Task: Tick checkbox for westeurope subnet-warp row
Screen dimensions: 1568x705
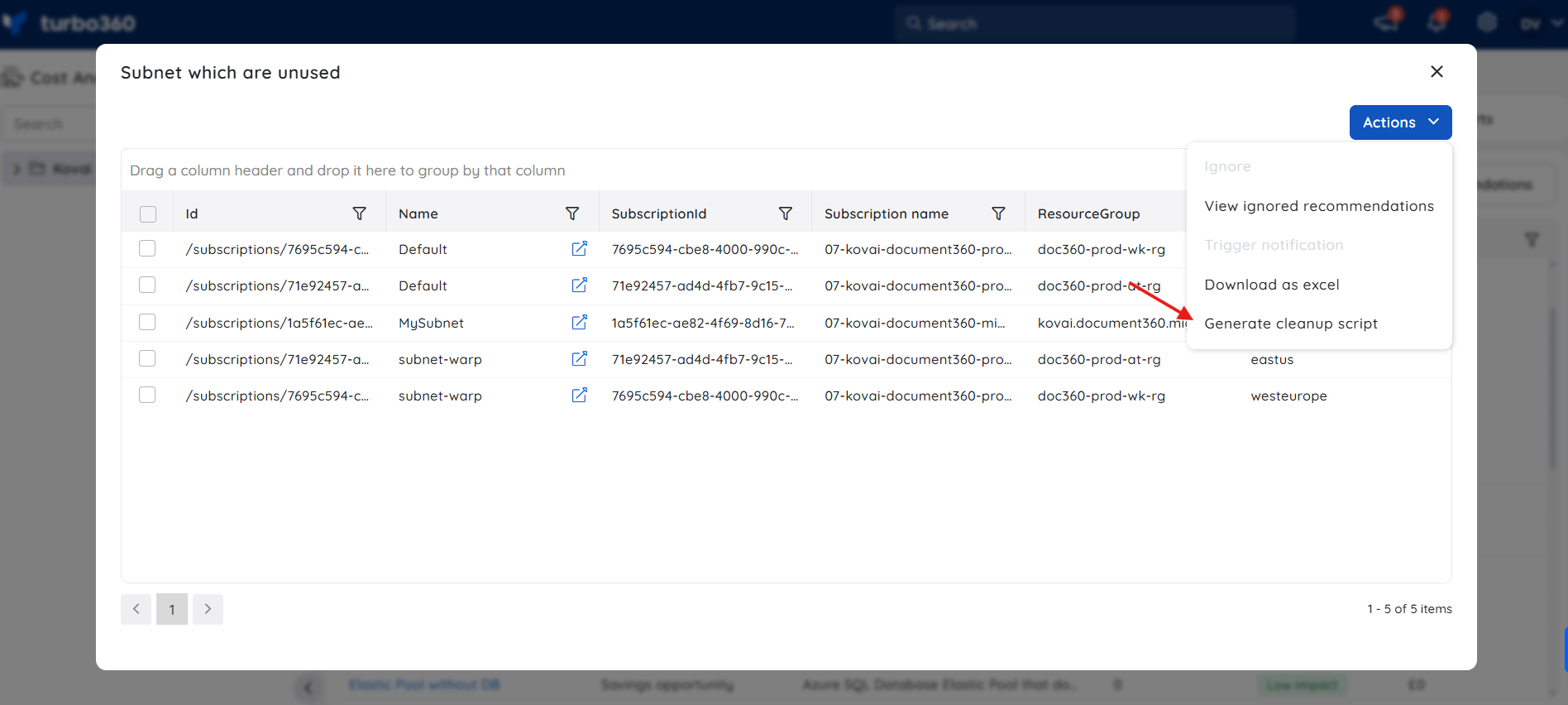Action: (147, 395)
